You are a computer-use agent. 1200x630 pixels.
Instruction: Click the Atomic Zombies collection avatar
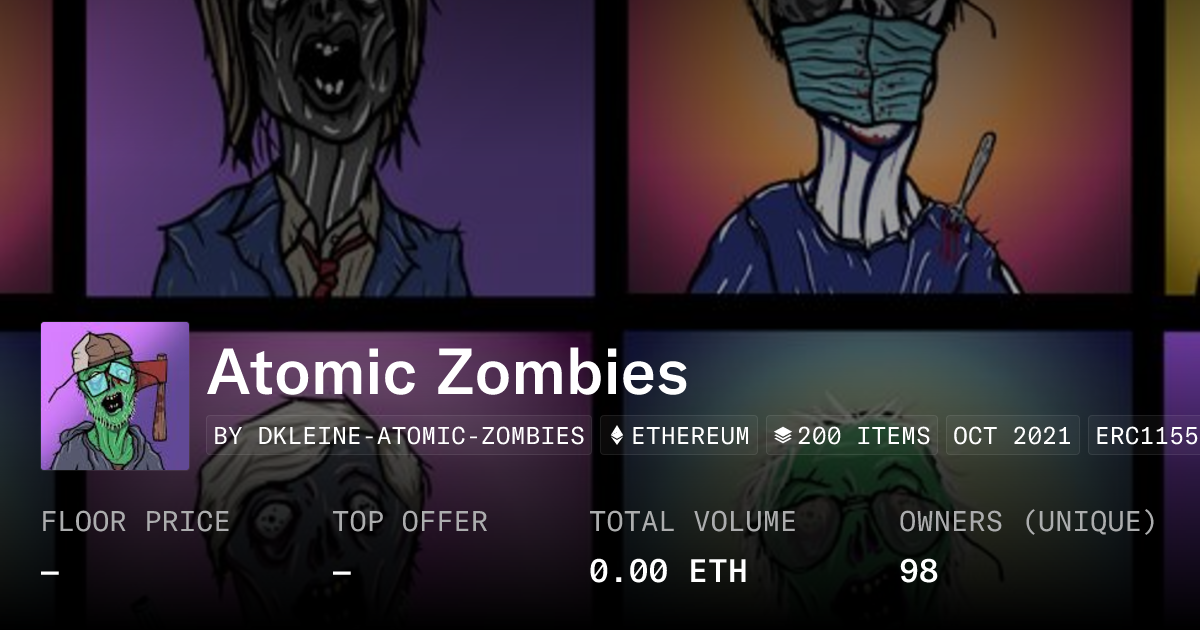click(x=115, y=396)
